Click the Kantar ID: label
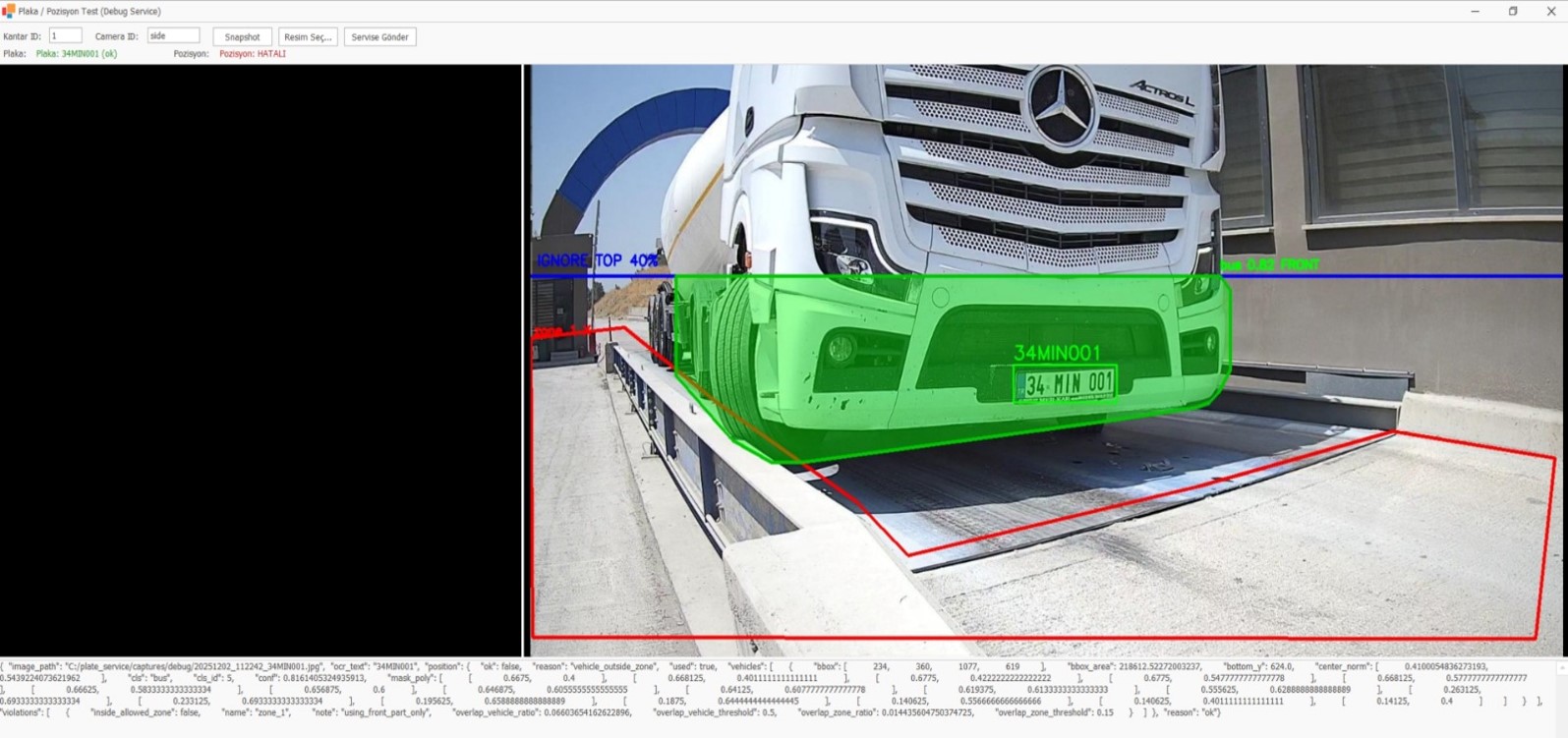This screenshot has width=1568, height=738. click(x=23, y=36)
